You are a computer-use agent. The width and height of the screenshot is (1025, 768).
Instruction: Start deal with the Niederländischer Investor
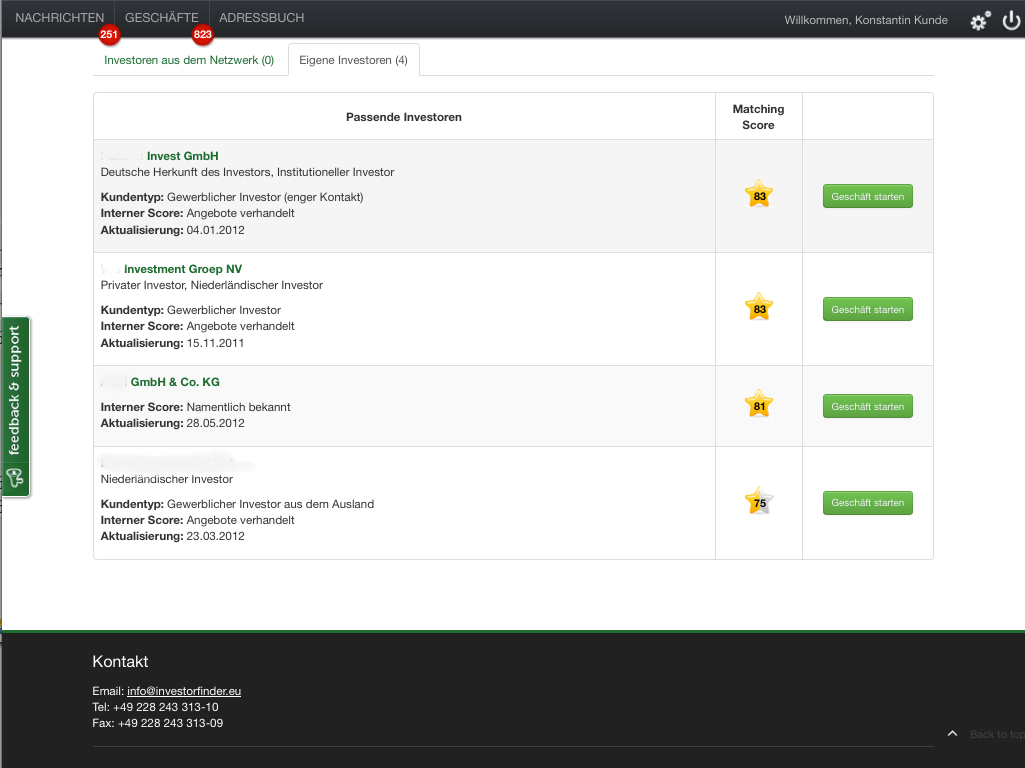tap(867, 503)
